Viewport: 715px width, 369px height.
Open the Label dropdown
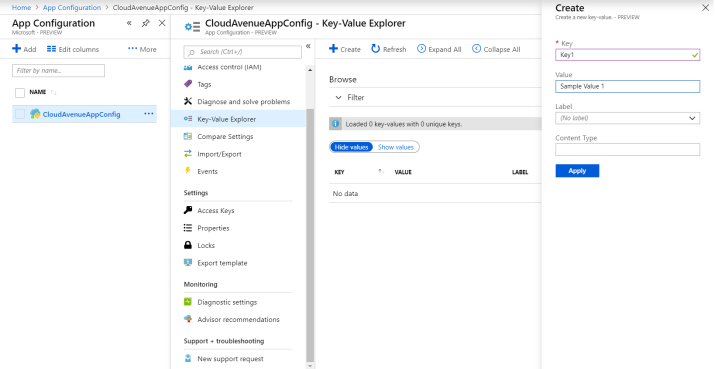click(627, 118)
